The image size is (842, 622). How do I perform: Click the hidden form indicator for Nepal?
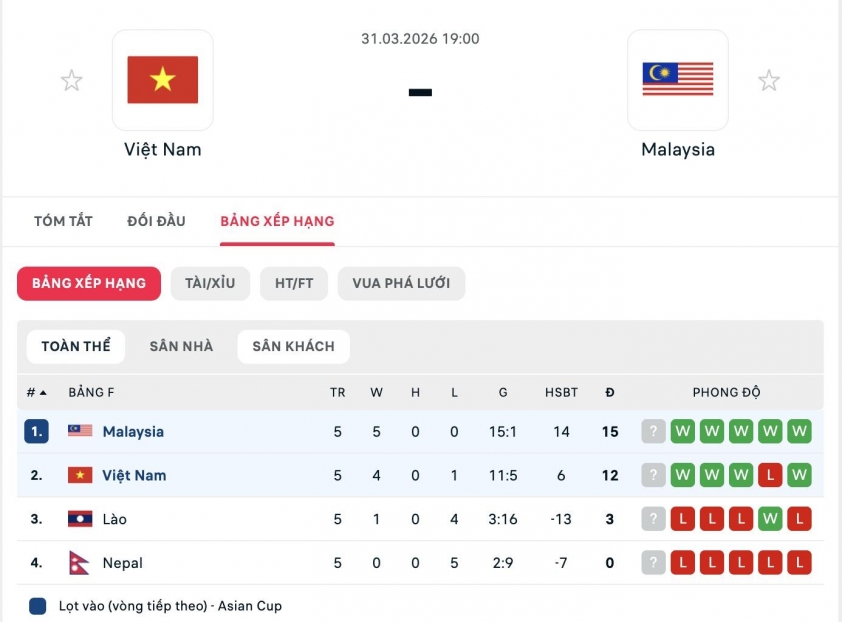653,561
